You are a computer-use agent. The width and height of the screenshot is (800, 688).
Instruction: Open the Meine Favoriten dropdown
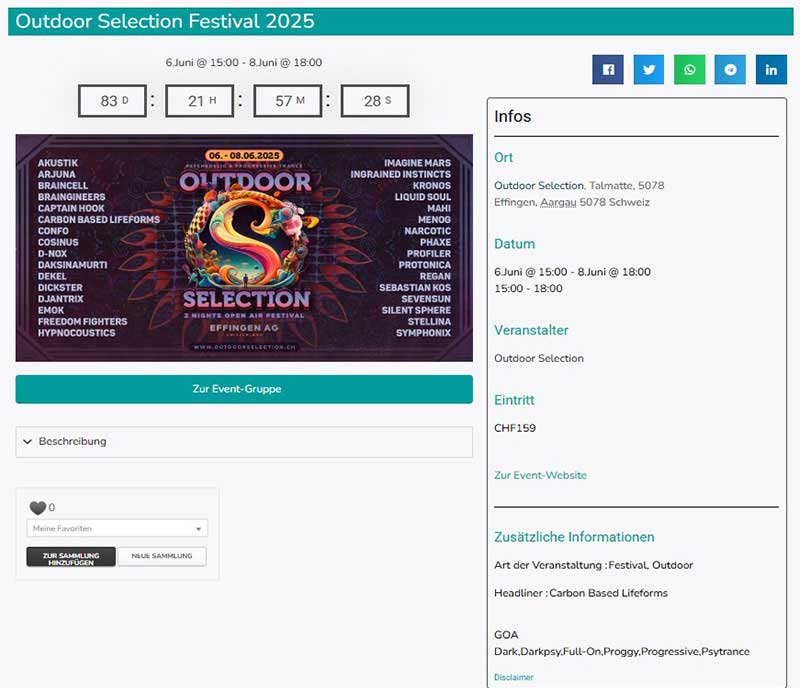[x=118, y=528]
